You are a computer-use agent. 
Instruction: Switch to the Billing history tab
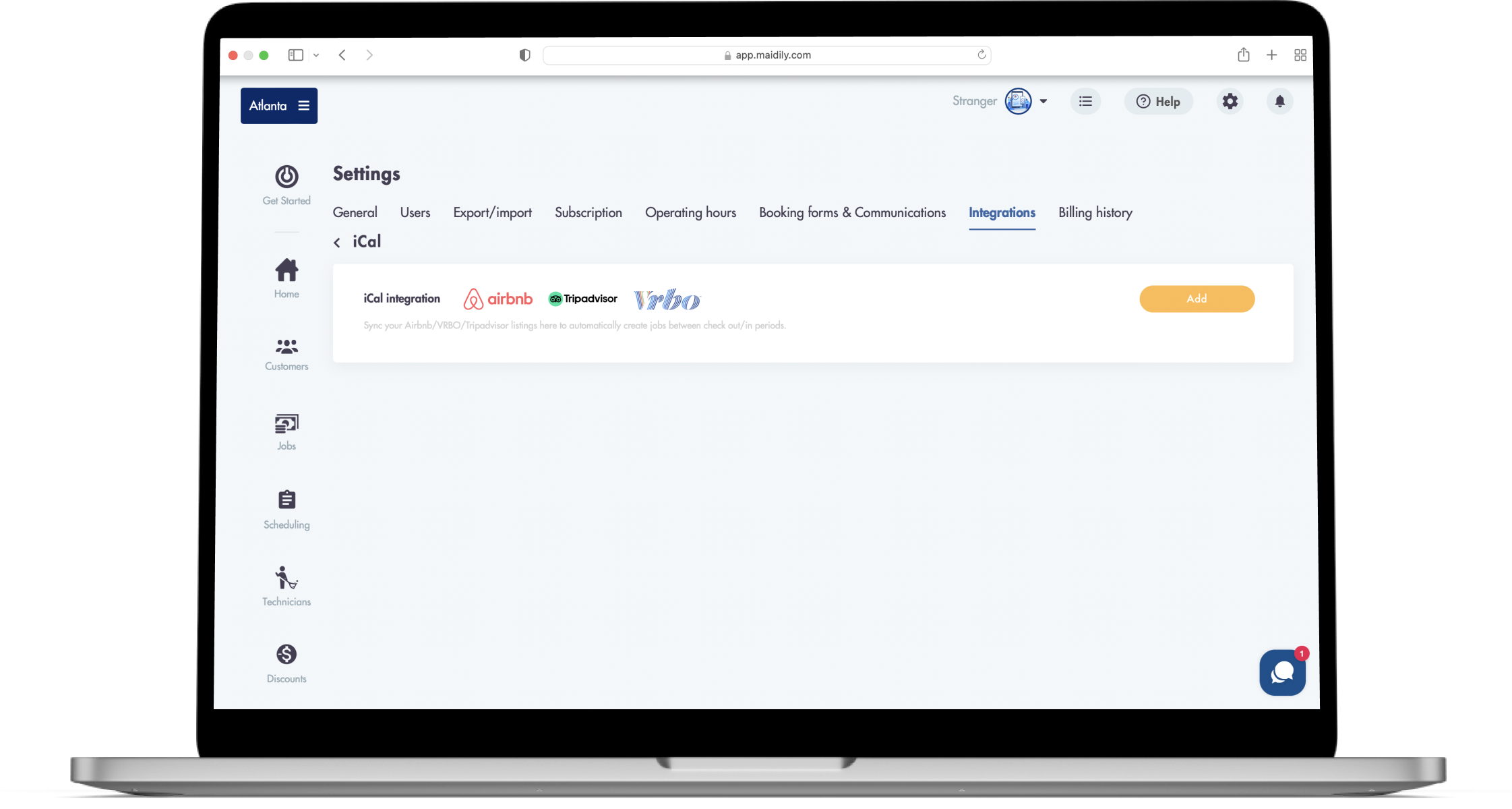[1095, 213]
